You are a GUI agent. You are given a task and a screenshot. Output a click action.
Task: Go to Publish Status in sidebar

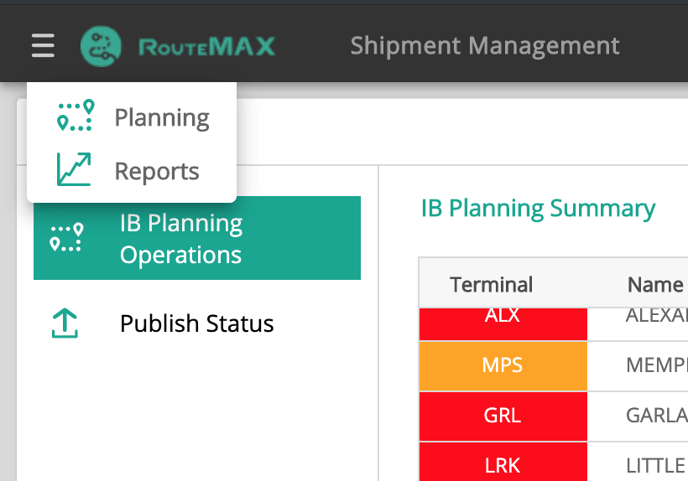[196, 324]
